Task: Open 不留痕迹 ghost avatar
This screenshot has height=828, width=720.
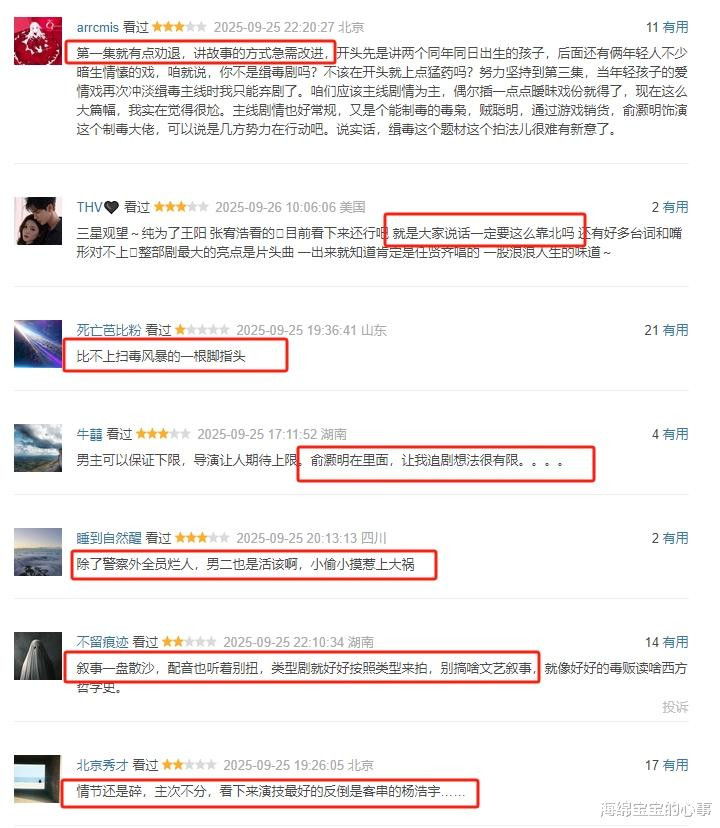Action: 38,656
